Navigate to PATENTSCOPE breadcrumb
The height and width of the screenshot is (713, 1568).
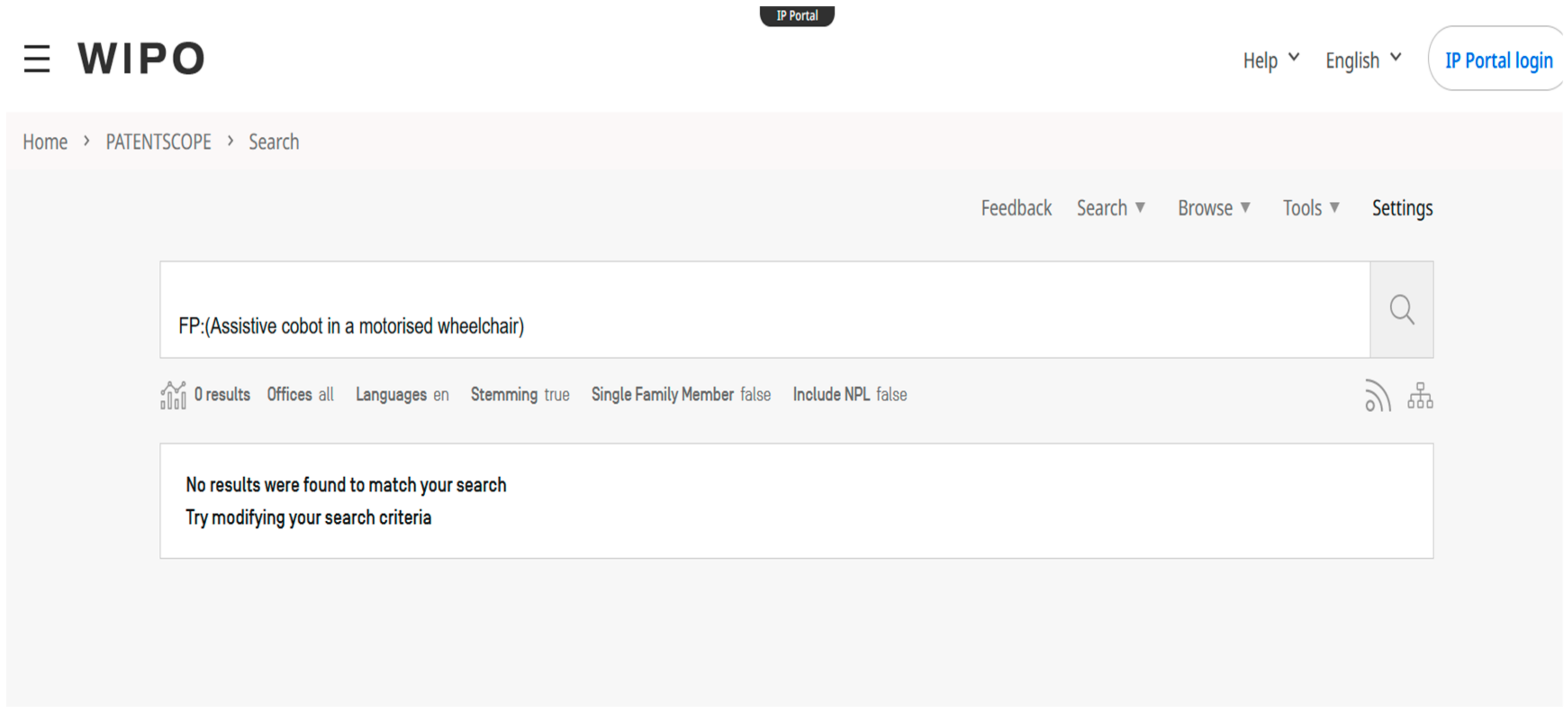[158, 142]
